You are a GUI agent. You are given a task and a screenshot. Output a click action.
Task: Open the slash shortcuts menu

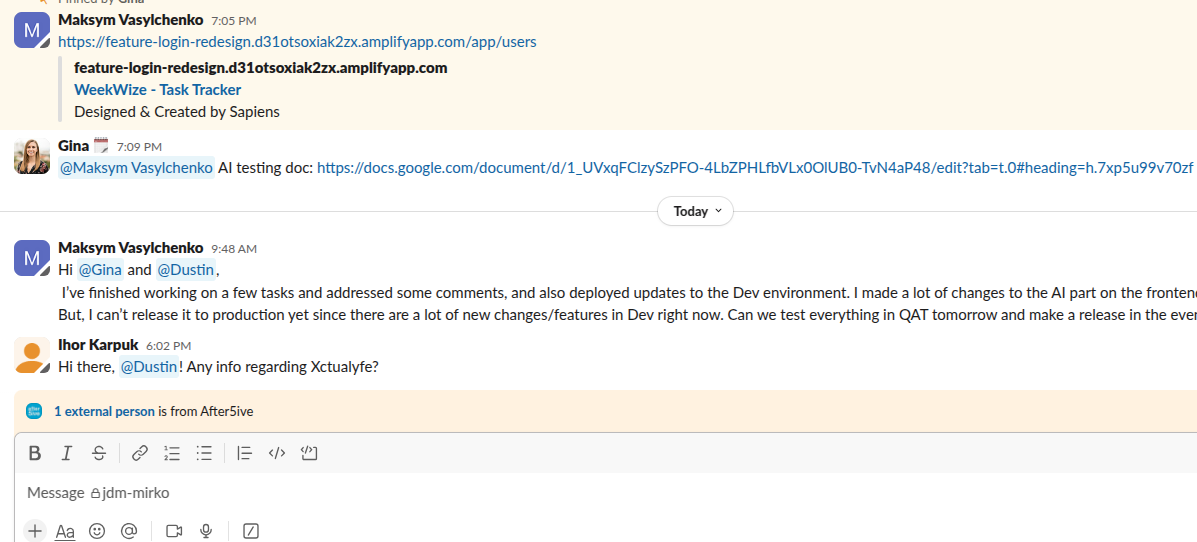pyautogui.click(x=251, y=531)
